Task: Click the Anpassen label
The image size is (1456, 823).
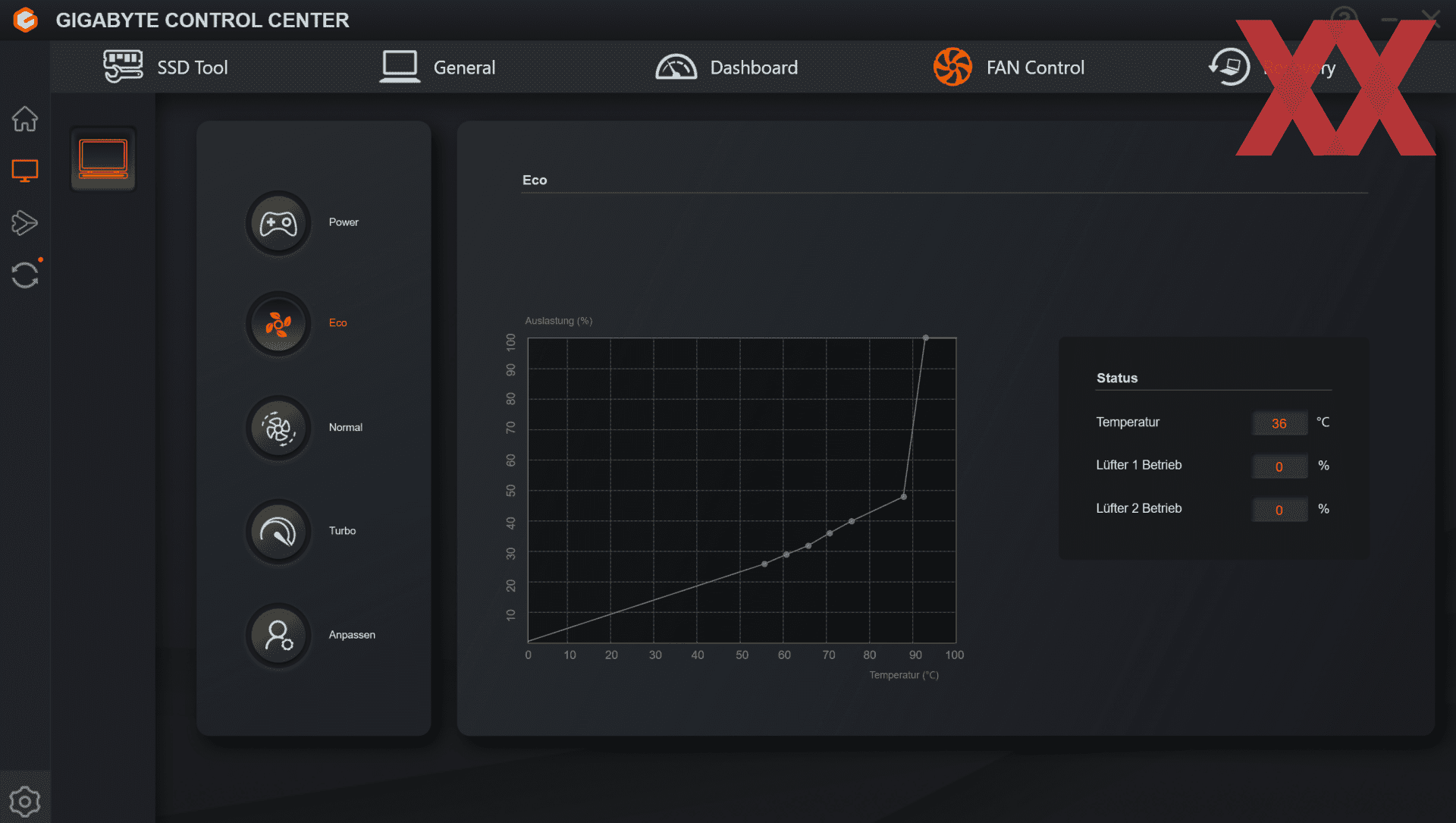Action: click(352, 635)
